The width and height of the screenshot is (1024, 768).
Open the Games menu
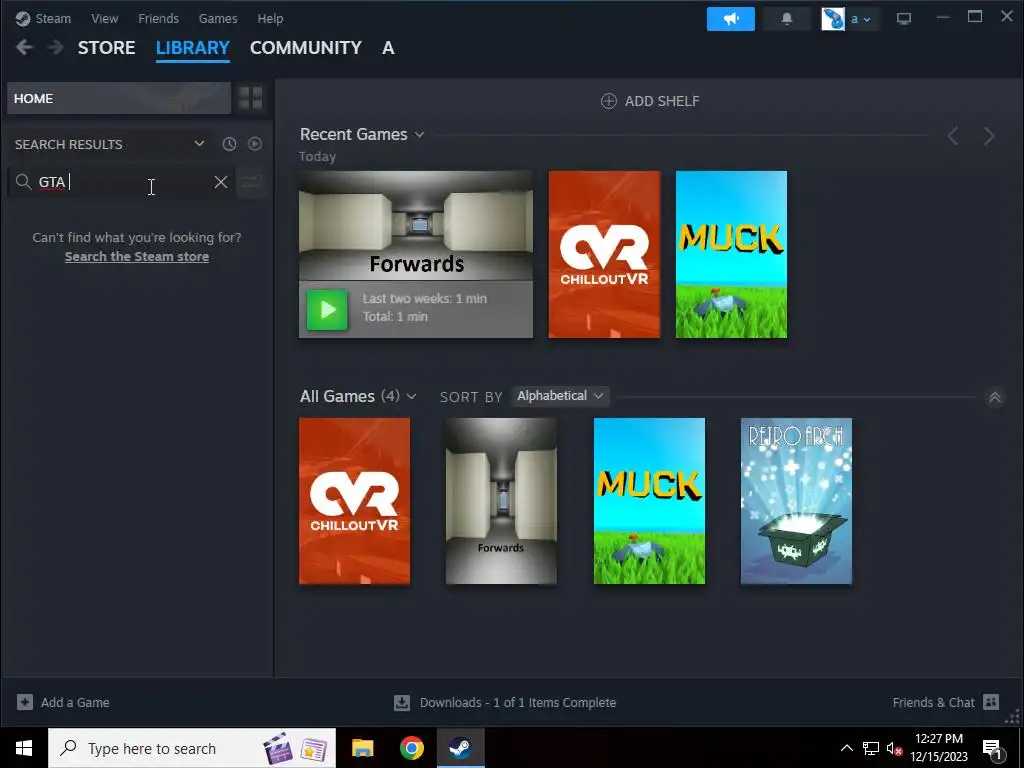click(217, 18)
